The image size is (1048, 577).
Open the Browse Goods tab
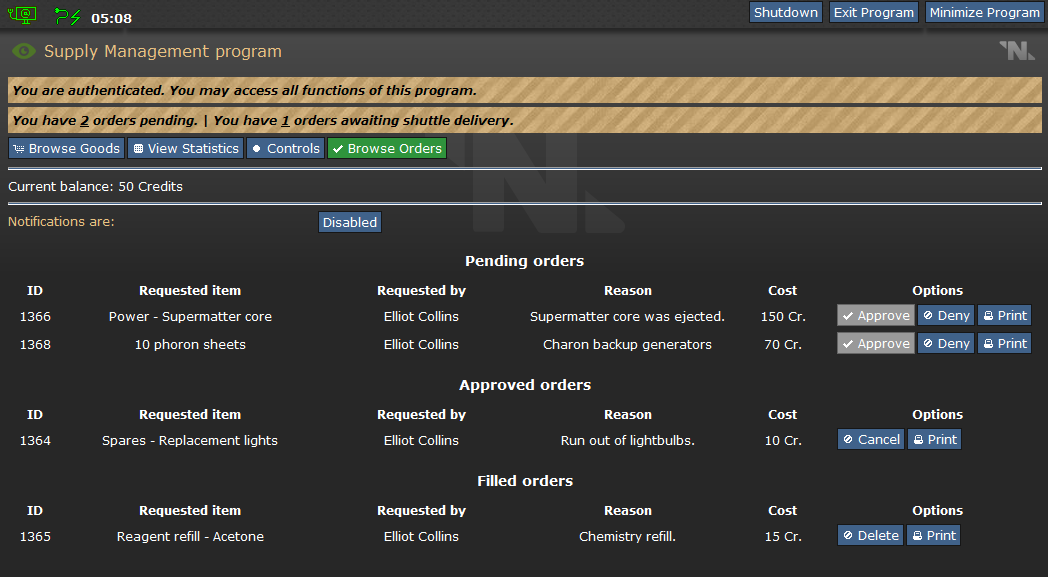[66, 148]
